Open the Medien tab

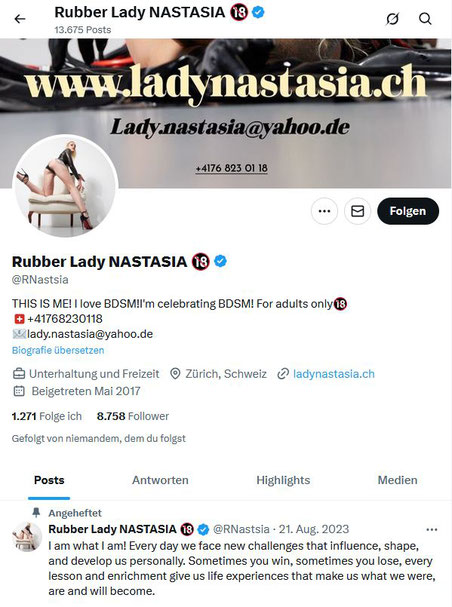click(x=397, y=480)
